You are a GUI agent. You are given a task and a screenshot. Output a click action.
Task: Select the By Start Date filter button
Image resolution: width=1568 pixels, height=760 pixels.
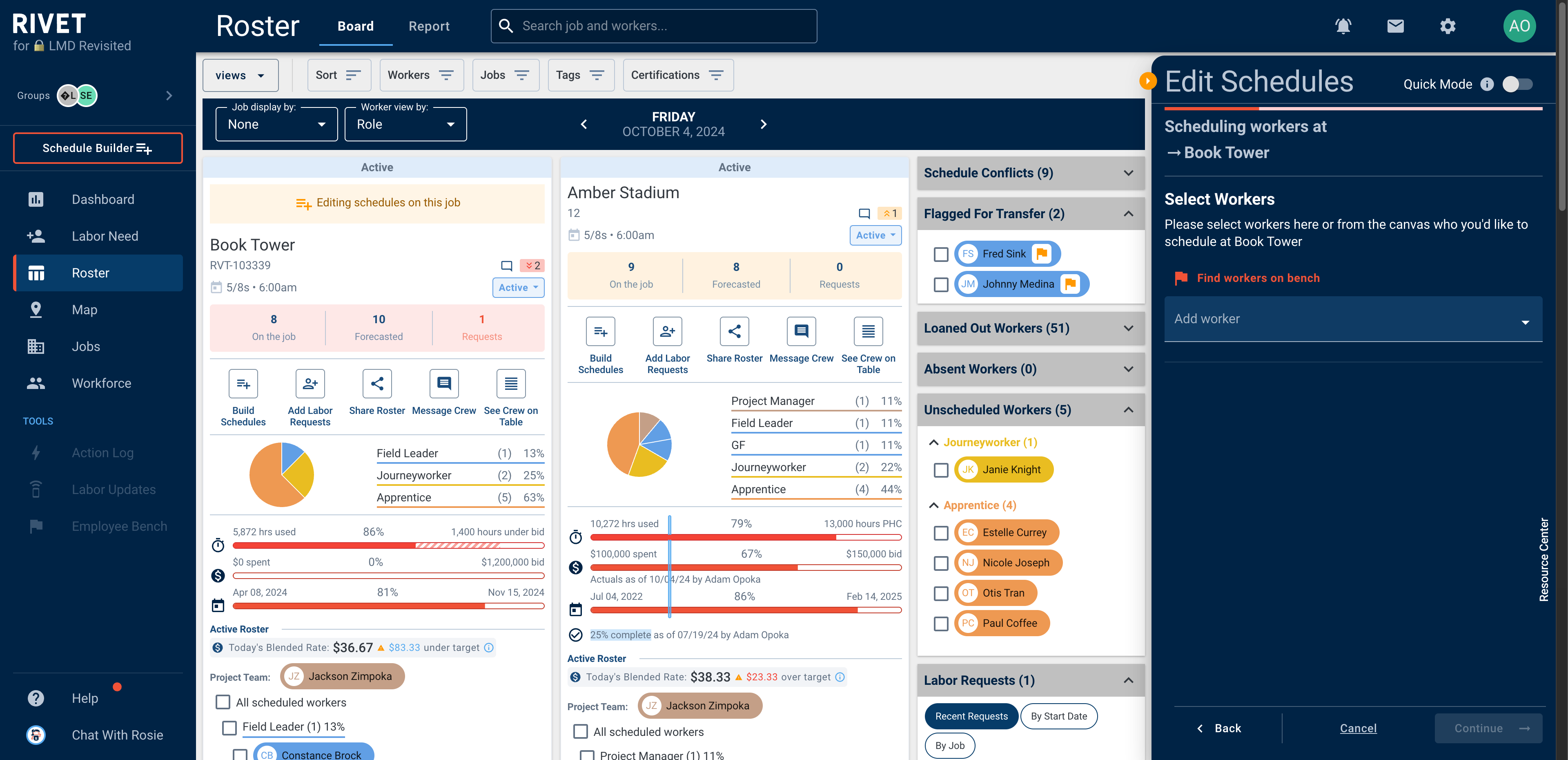(1058, 716)
